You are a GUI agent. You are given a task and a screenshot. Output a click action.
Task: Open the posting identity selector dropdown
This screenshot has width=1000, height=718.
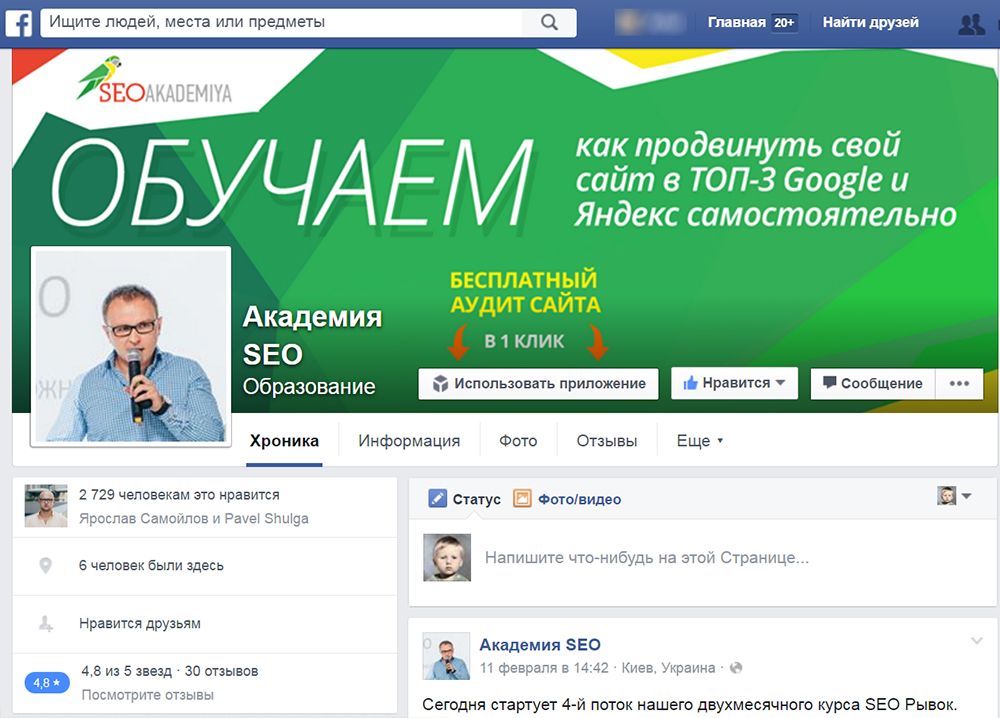click(x=955, y=496)
